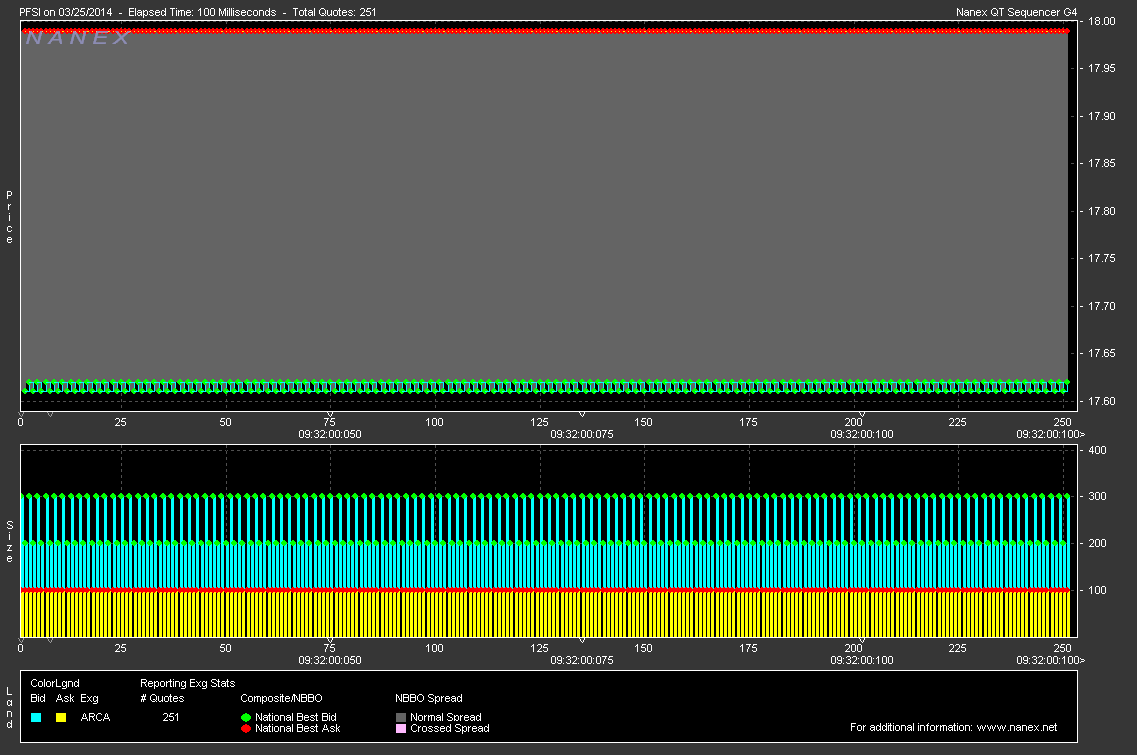Click the 17.60 price axis label
The width and height of the screenshot is (1137, 755).
coord(1101,401)
